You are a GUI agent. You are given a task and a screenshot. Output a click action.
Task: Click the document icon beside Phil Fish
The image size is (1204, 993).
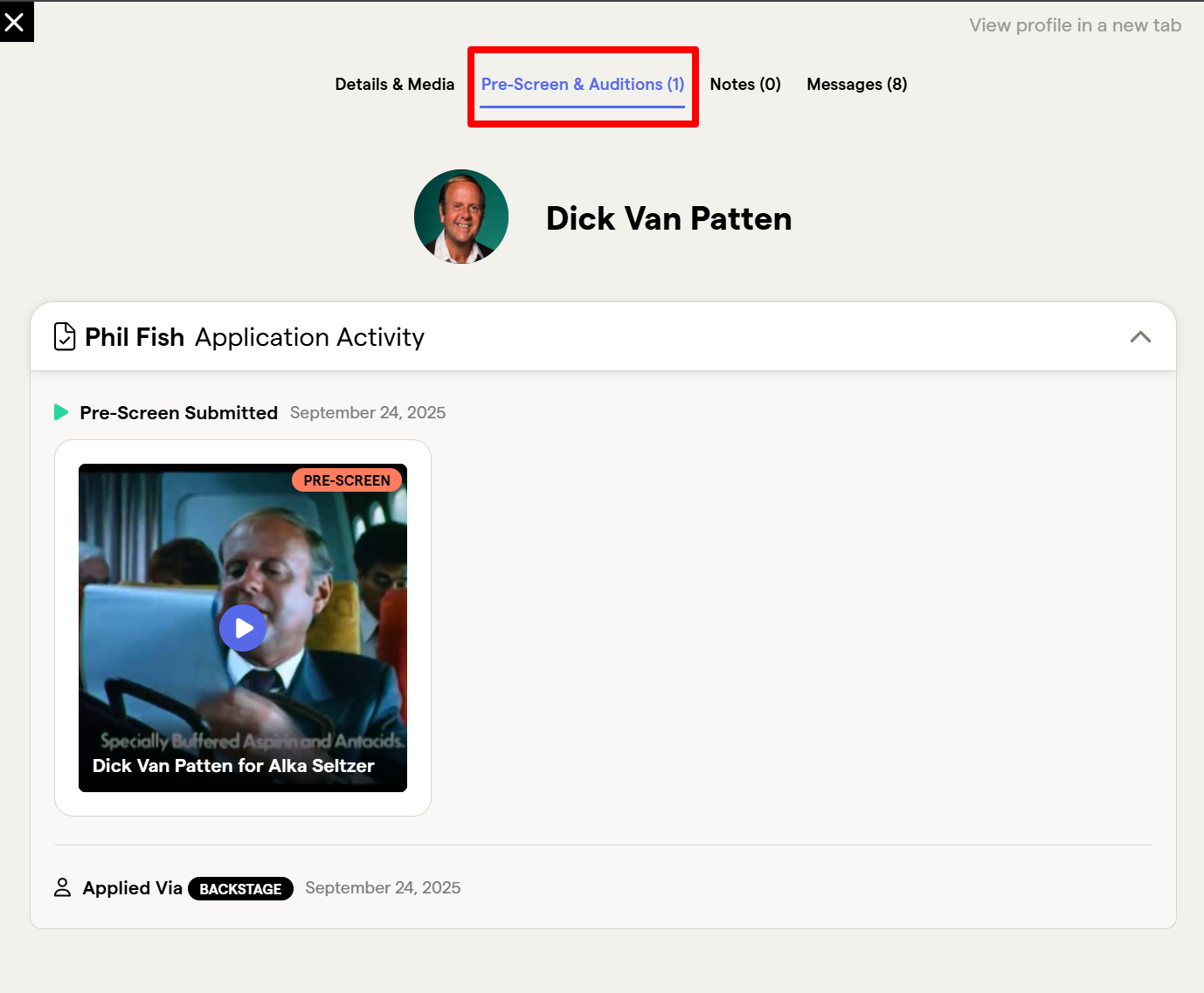65,336
